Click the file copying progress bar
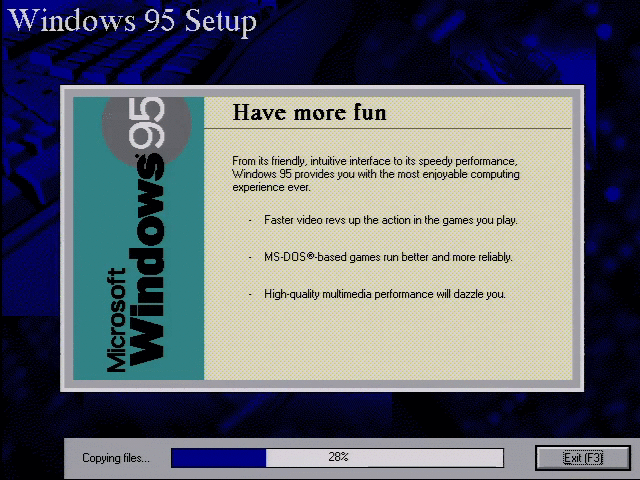This screenshot has width=640, height=480. [338, 458]
